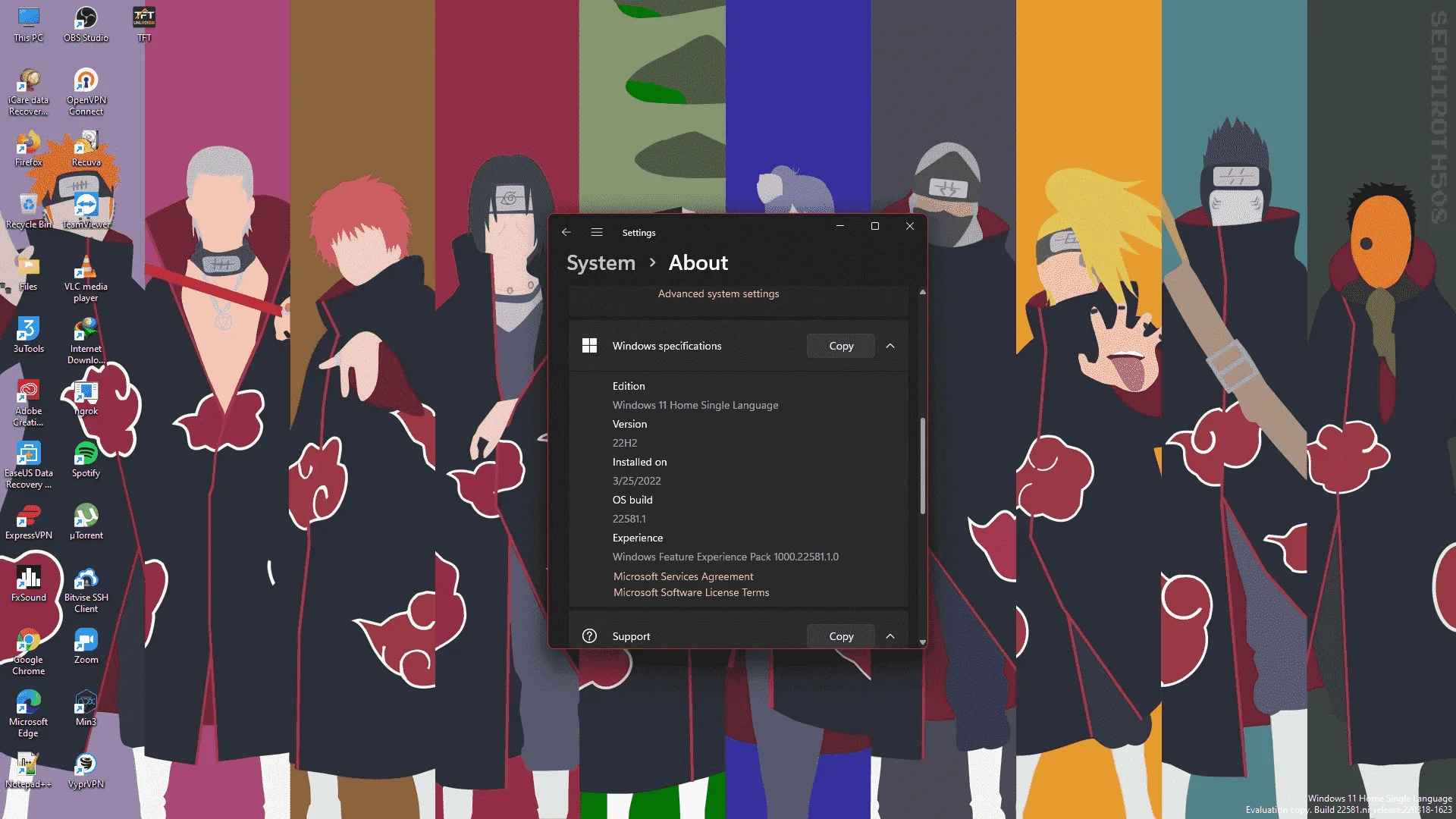The image size is (1456, 819).
Task: Launch OBS Studio from the desktop
Action: (86, 24)
